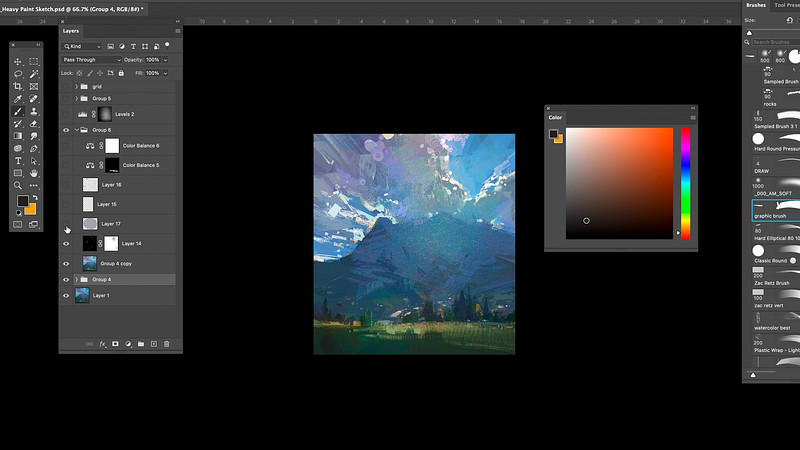Filter layers by pixel layers
This screenshot has height=450, width=800.
click(x=110, y=46)
